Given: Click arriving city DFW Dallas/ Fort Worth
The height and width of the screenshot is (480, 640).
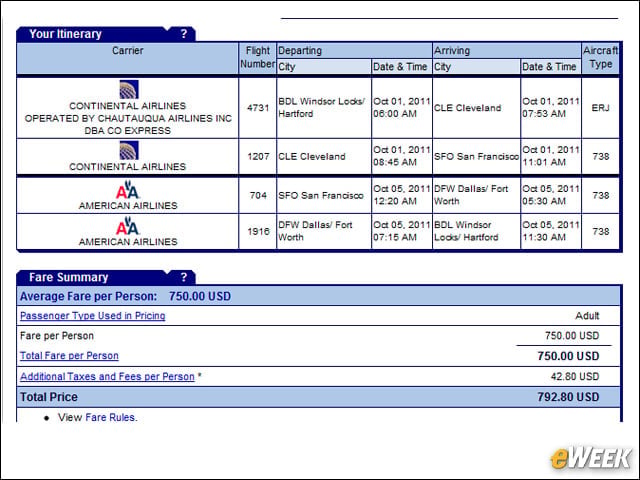Looking at the screenshot, I should (x=471, y=195).
